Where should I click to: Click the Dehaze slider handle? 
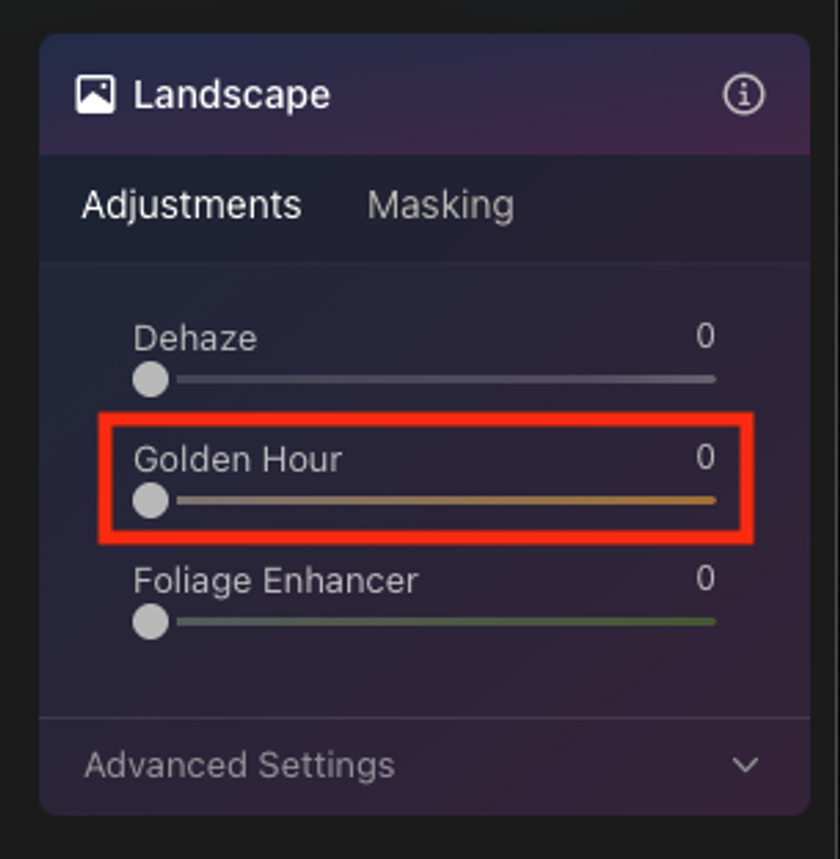[x=151, y=379]
